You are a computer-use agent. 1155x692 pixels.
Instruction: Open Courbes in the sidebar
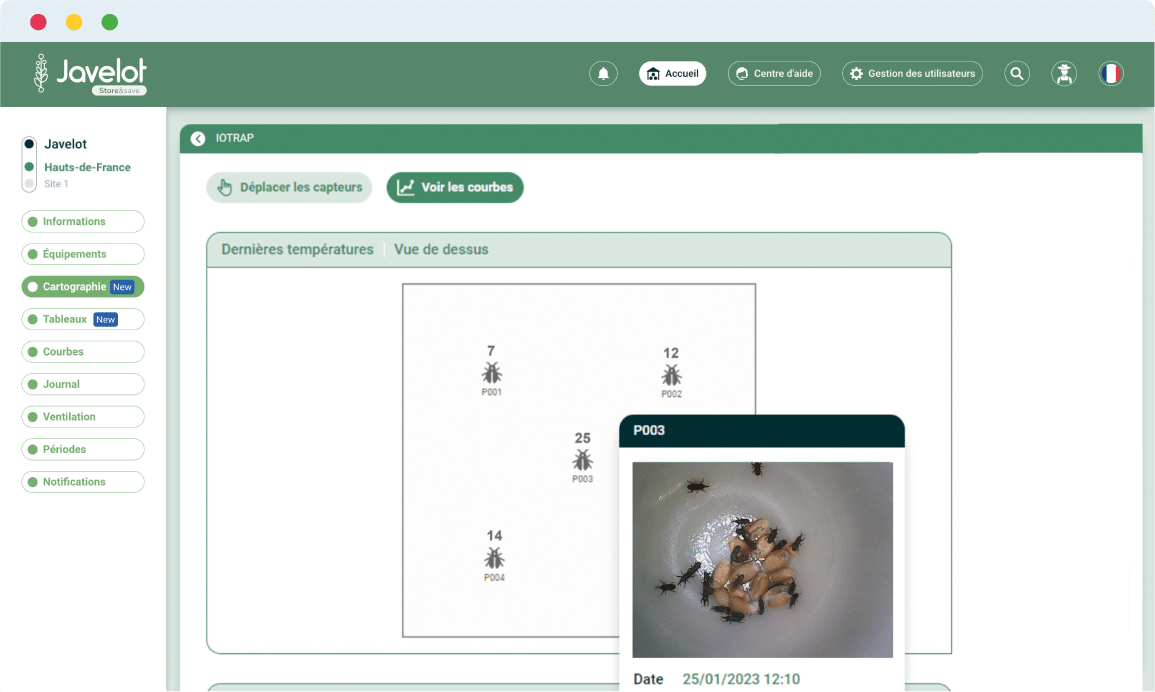[x=83, y=352]
